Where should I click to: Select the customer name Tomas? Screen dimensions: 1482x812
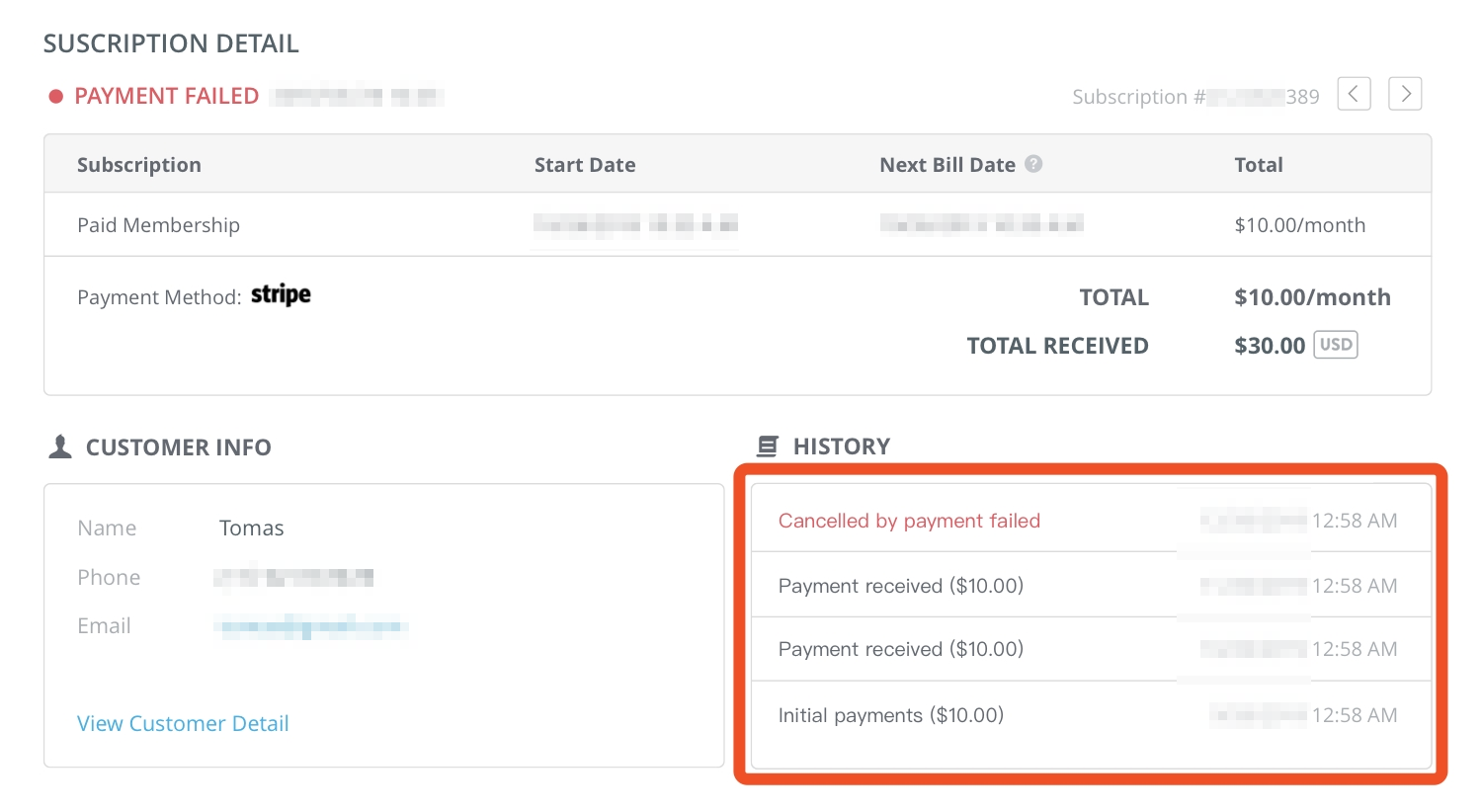pos(252,528)
